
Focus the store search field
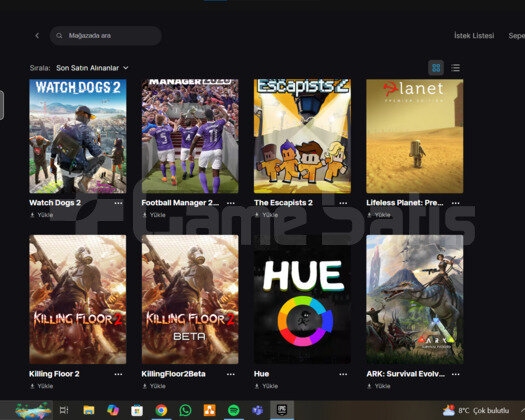(x=106, y=36)
